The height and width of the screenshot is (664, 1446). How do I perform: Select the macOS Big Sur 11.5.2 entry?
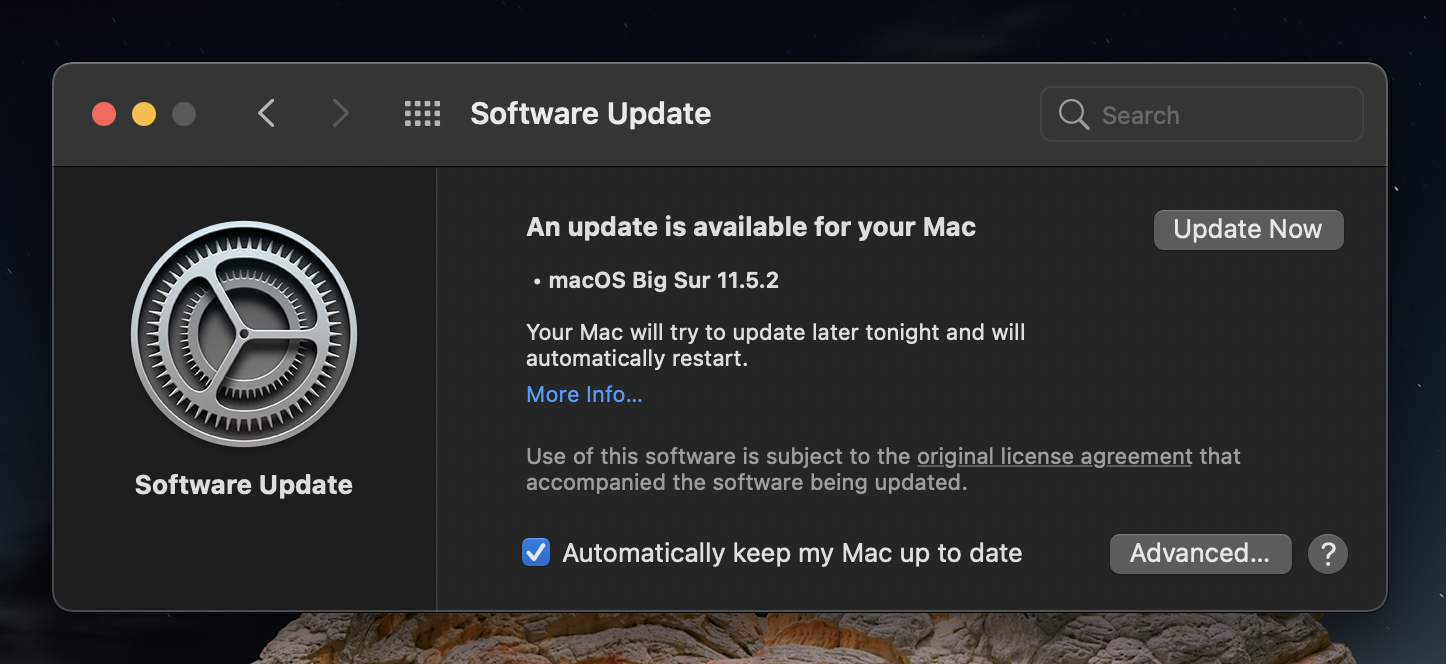click(x=663, y=281)
